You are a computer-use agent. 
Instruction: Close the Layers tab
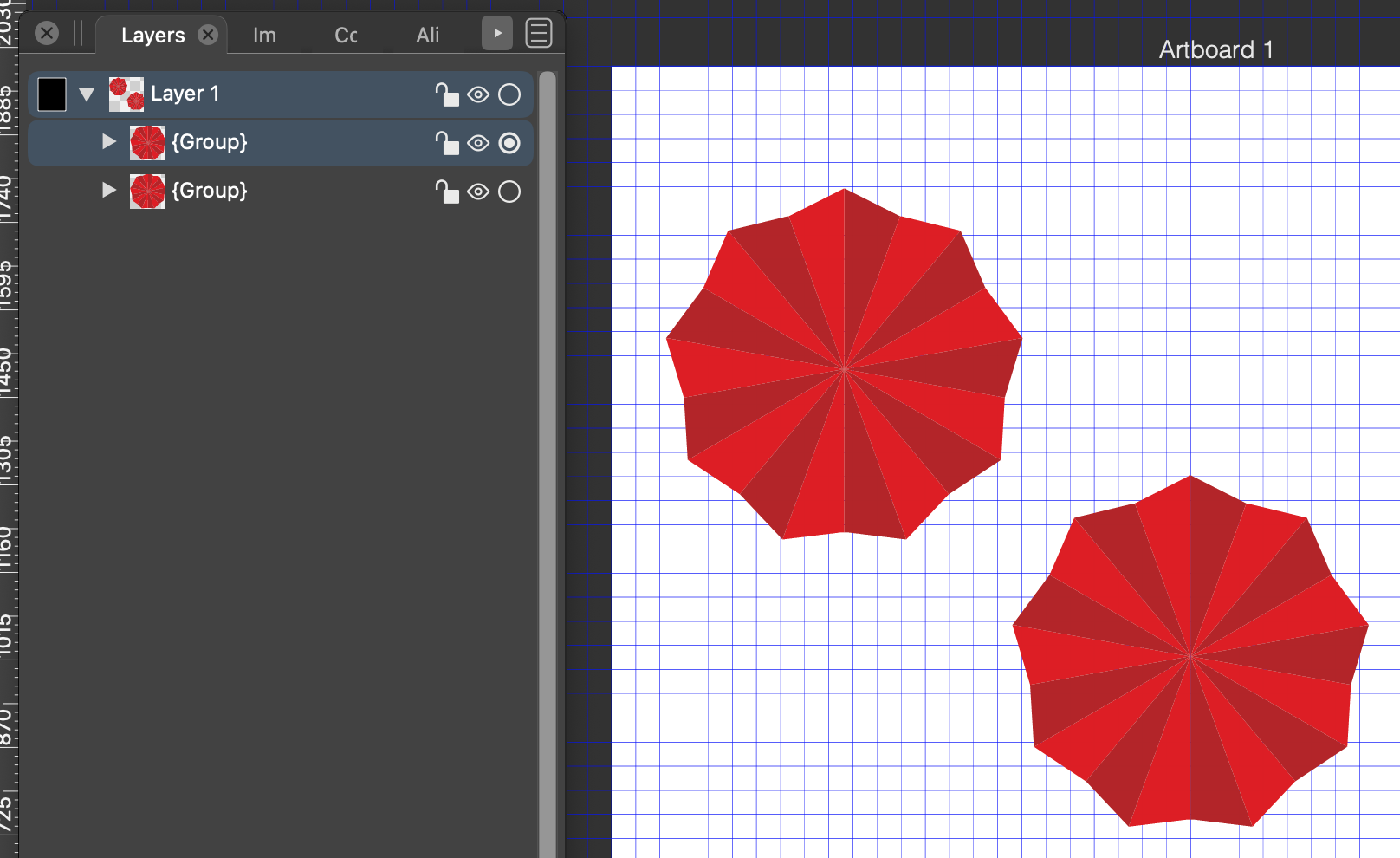(x=208, y=35)
